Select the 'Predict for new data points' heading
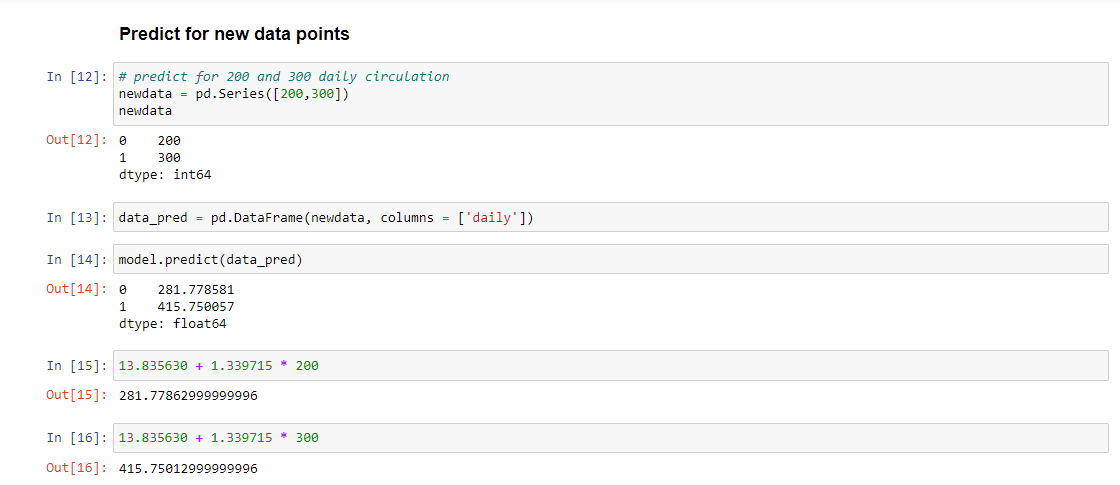The height and width of the screenshot is (485, 1120). (234, 34)
